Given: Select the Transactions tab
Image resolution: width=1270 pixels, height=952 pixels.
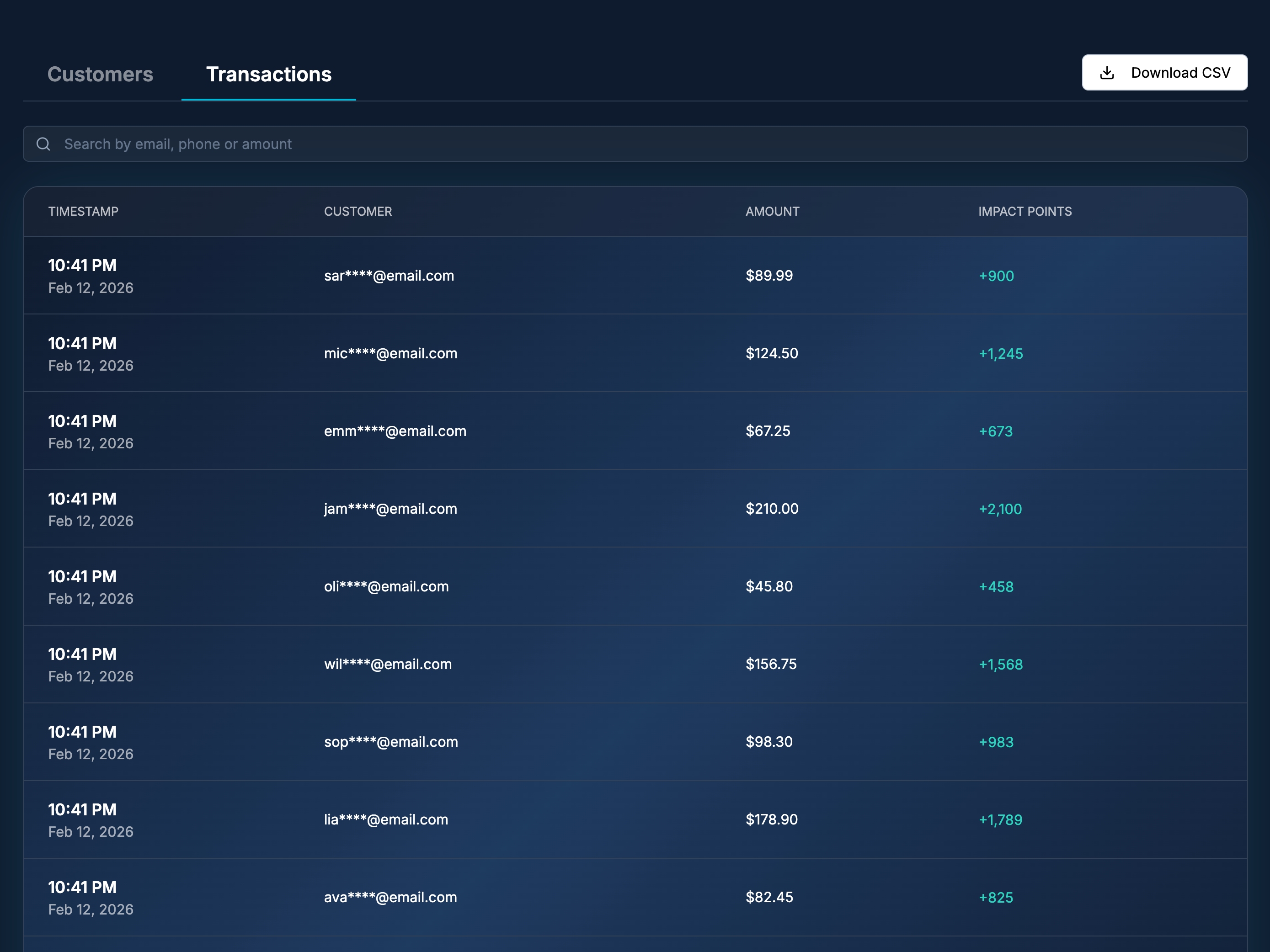Looking at the screenshot, I should click(269, 74).
